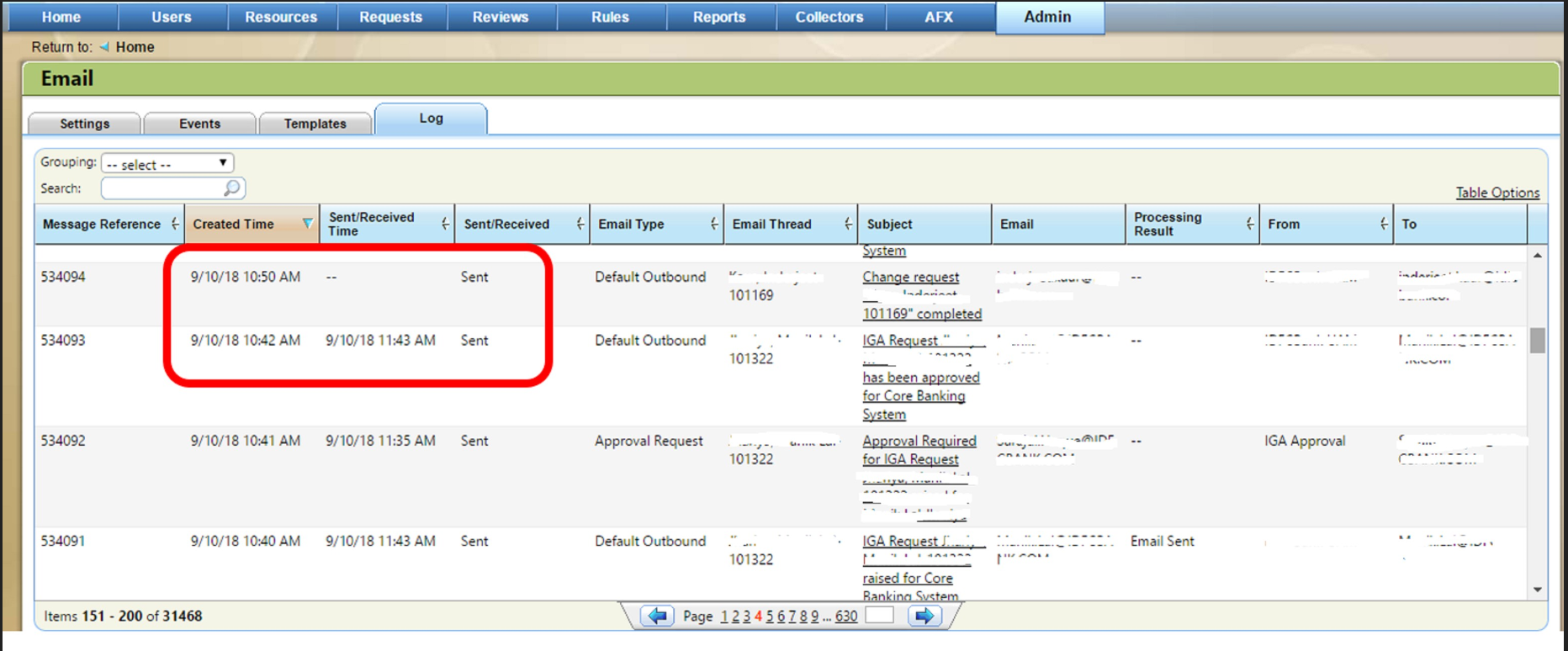Sort by Email Type column icon
1568x651 pixels.
713,224
